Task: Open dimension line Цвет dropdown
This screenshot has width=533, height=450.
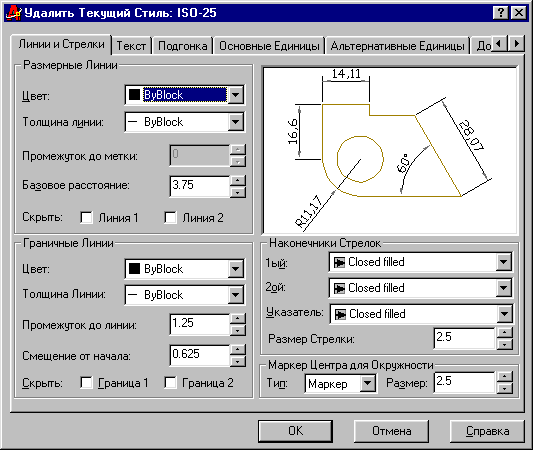Action: point(236,95)
